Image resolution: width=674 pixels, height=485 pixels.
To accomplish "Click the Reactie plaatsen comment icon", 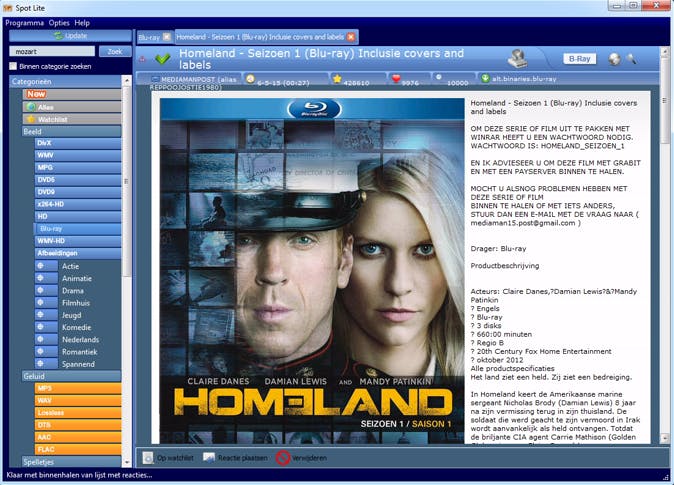I will tap(209, 457).
